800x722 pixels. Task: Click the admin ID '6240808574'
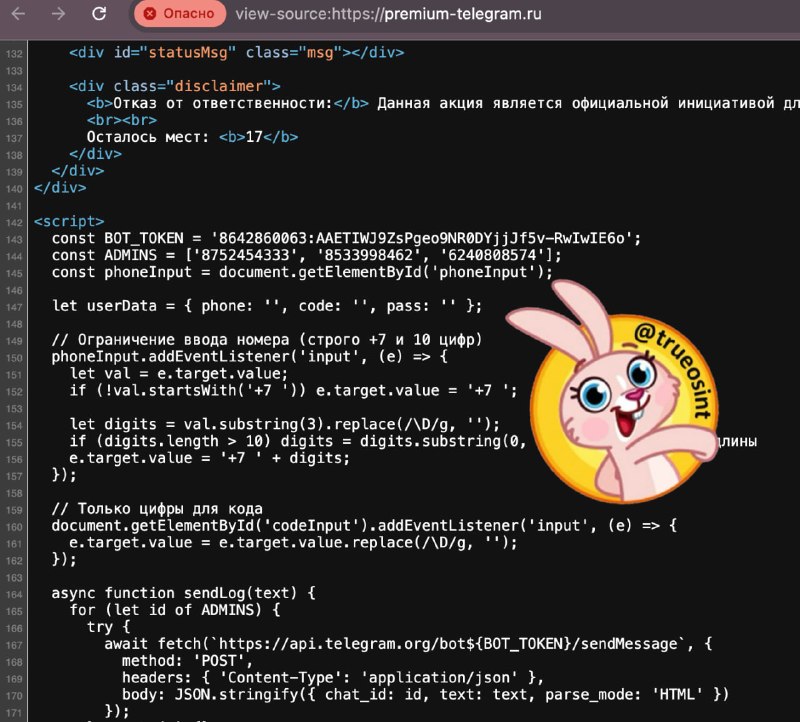pyautogui.click(x=491, y=255)
